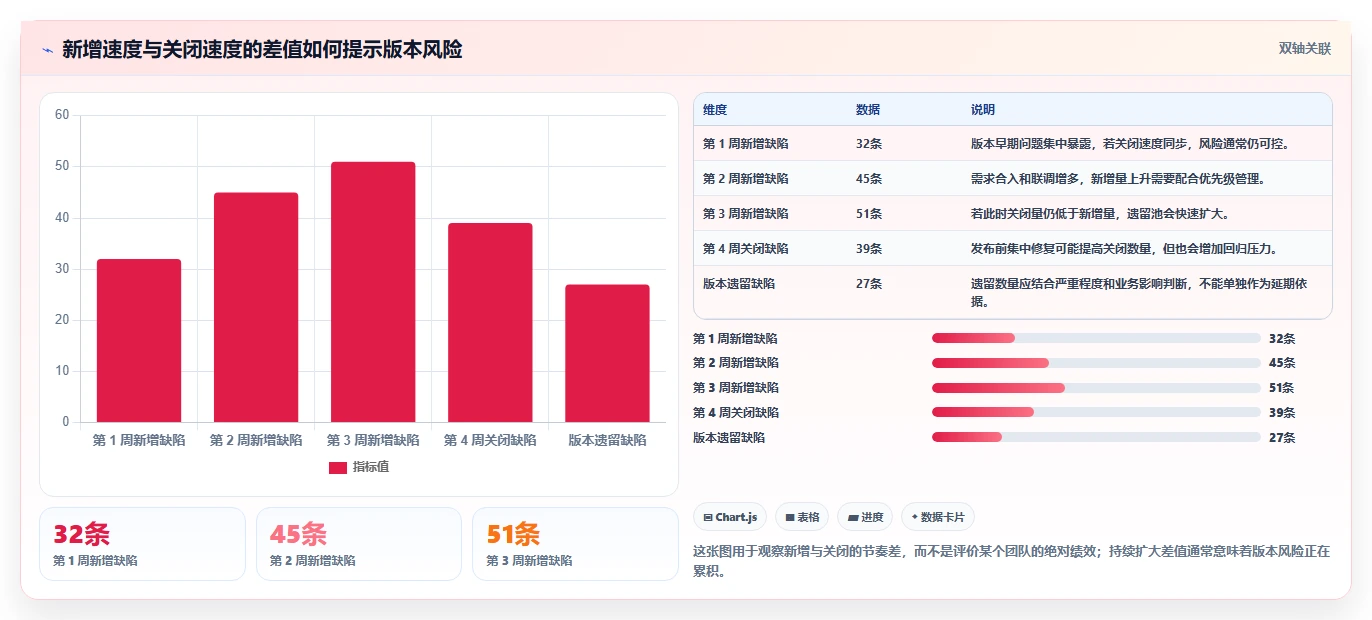Viewport: 1372px width, 620px height.
Task: Click the 版本遗留缺陷 bar in chart
Action: 607,353
